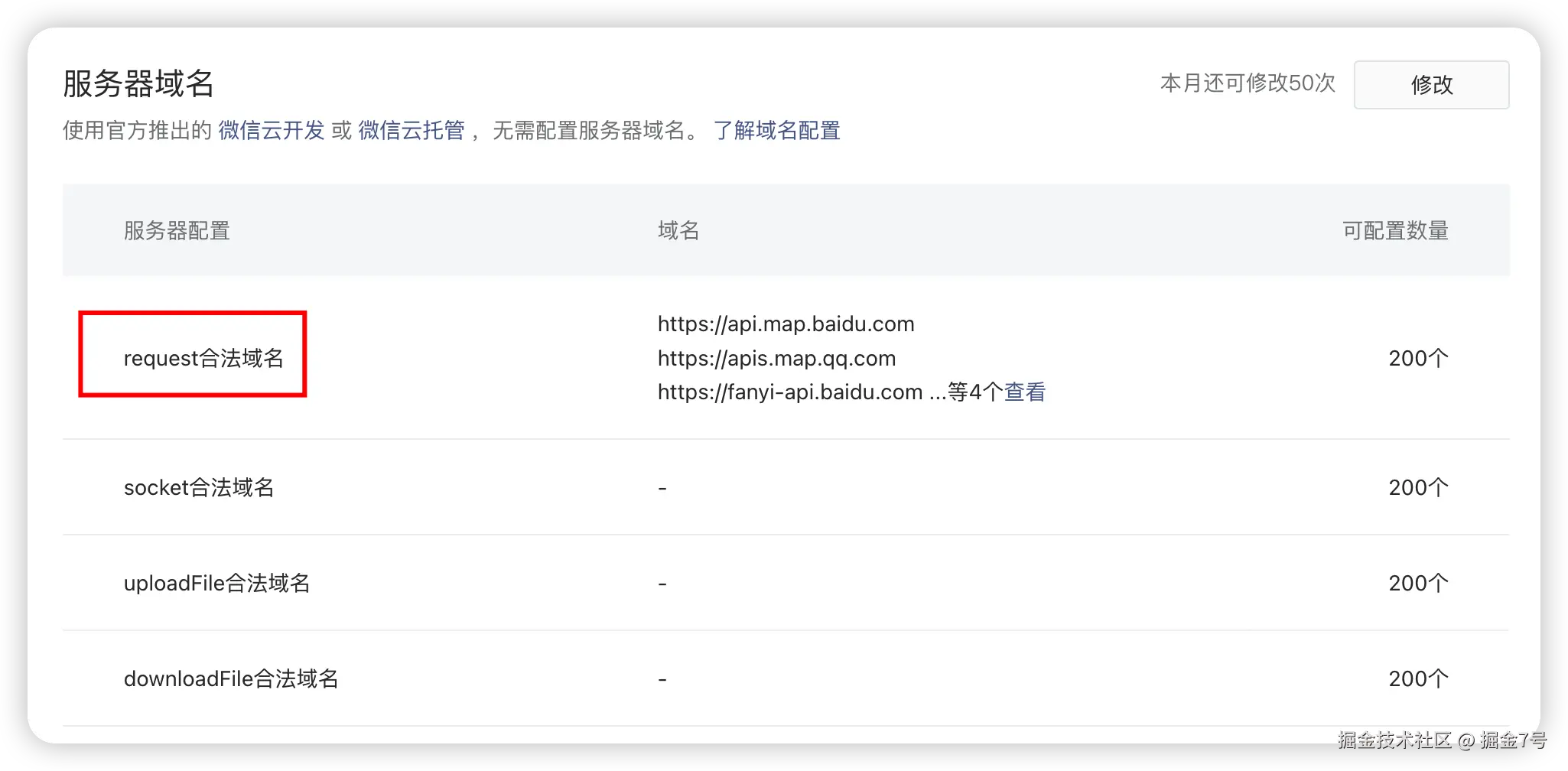The width and height of the screenshot is (1568, 771).
Task: Click 200个 in the socket row
Action: click(x=1418, y=487)
